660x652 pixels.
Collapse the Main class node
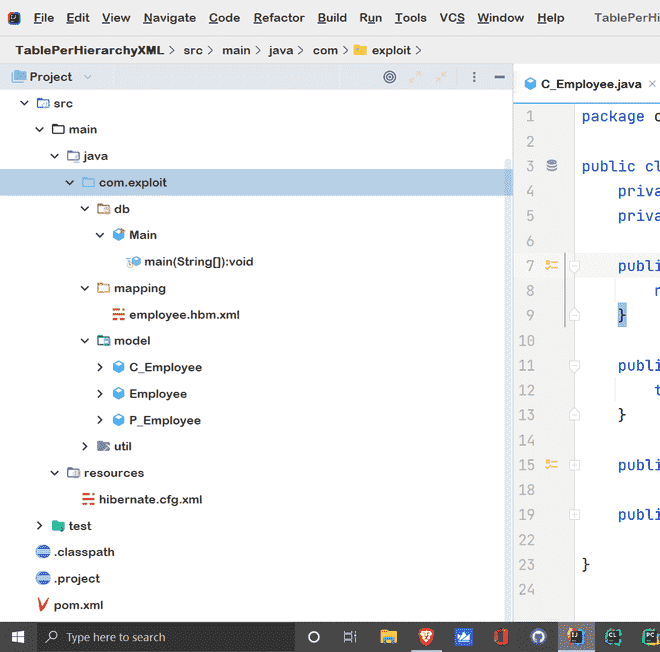[x=100, y=235]
